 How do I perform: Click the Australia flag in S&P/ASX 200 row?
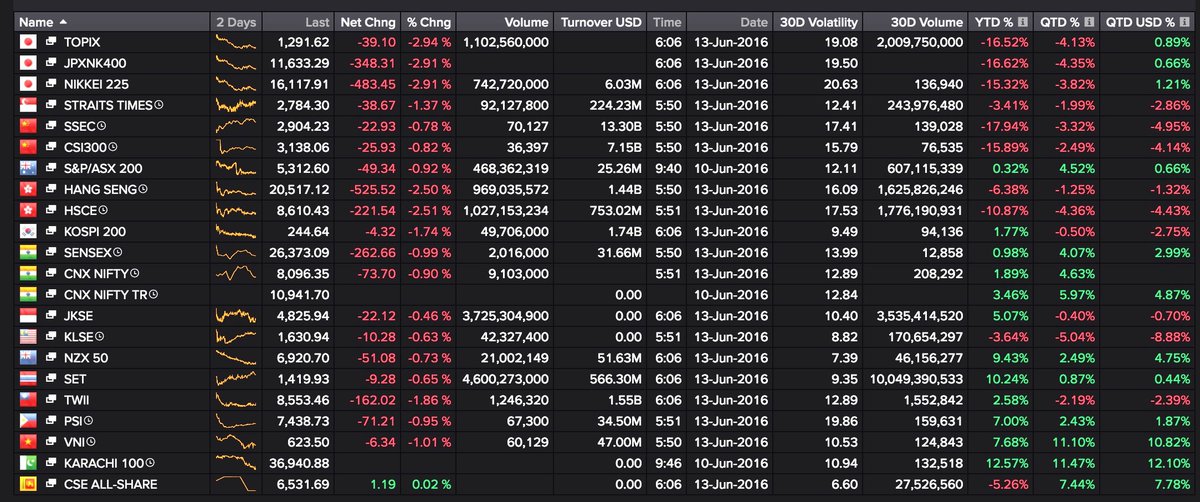click(28, 169)
